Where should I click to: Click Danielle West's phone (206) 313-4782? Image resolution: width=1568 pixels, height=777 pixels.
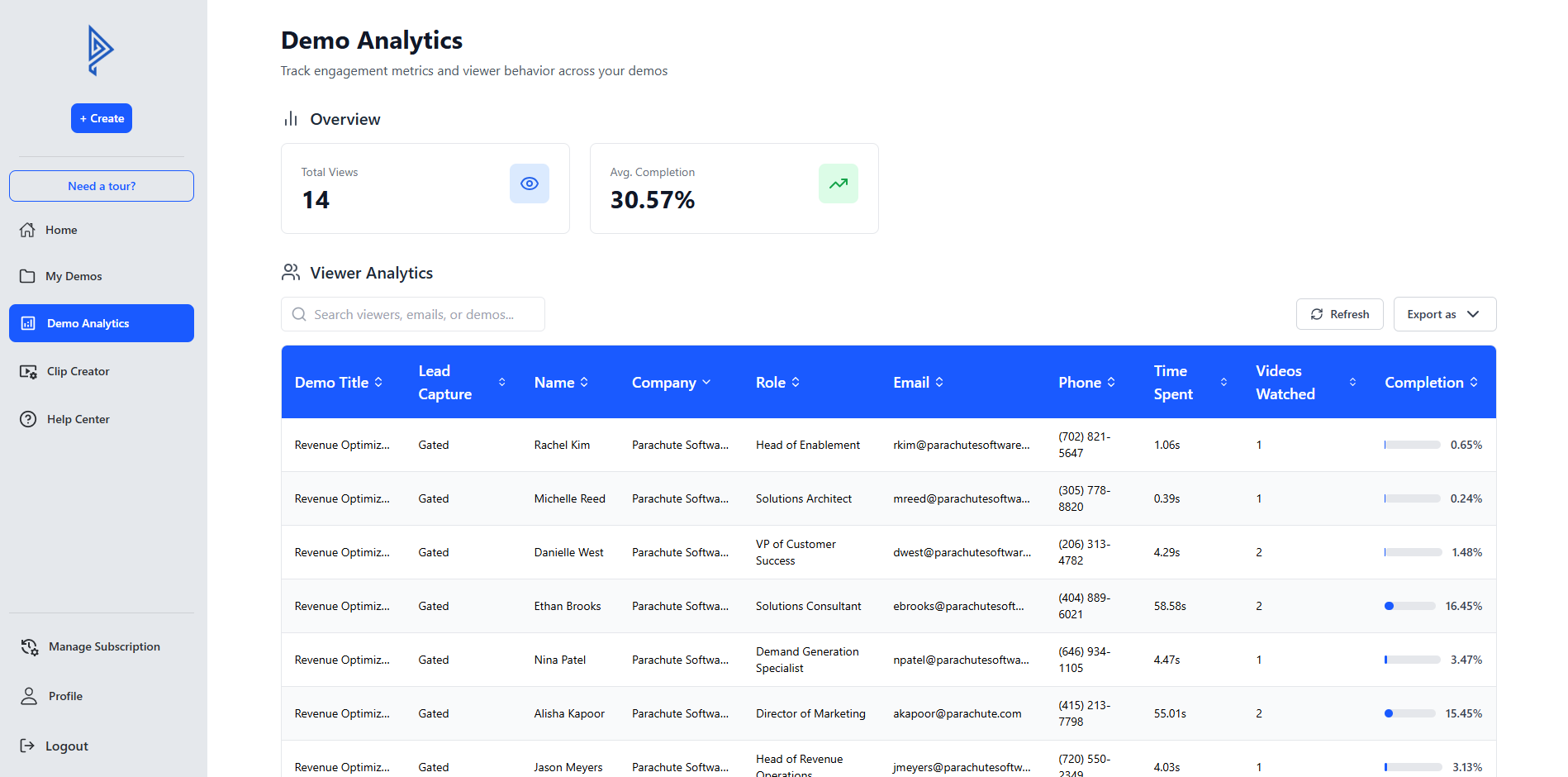coord(1084,552)
